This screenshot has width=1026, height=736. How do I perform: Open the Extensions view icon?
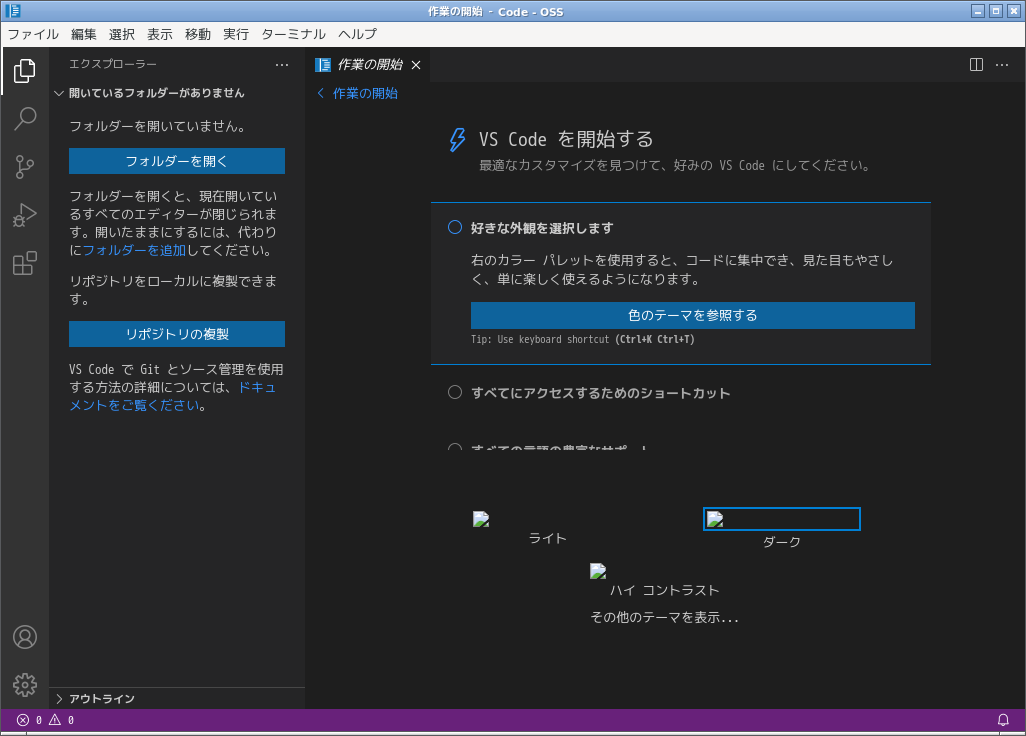[25, 263]
